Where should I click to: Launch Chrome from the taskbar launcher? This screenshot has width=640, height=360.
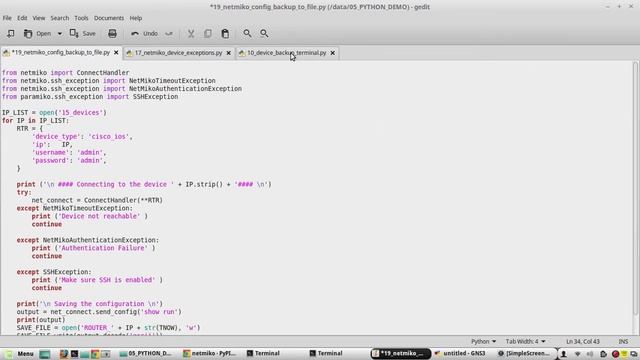(x=95, y=354)
